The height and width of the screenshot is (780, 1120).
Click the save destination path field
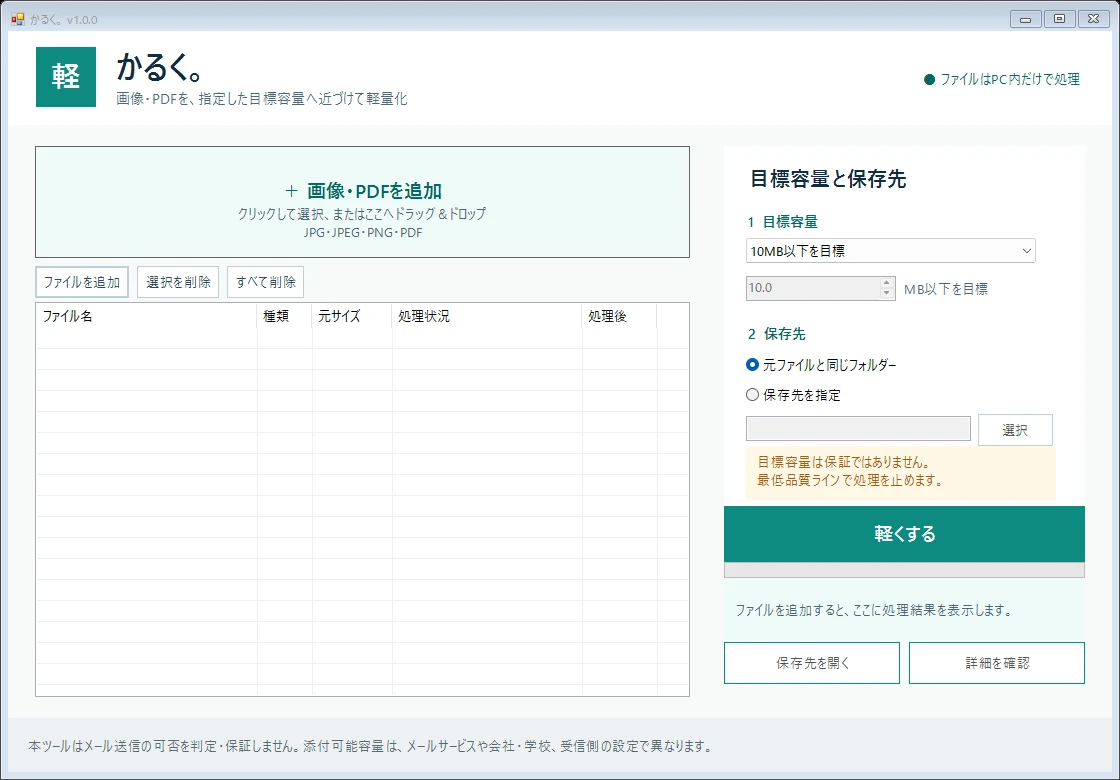pos(858,429)
